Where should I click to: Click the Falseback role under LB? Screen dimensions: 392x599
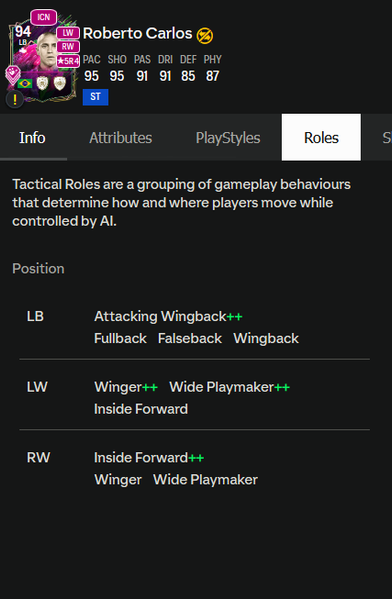[190, 338]
